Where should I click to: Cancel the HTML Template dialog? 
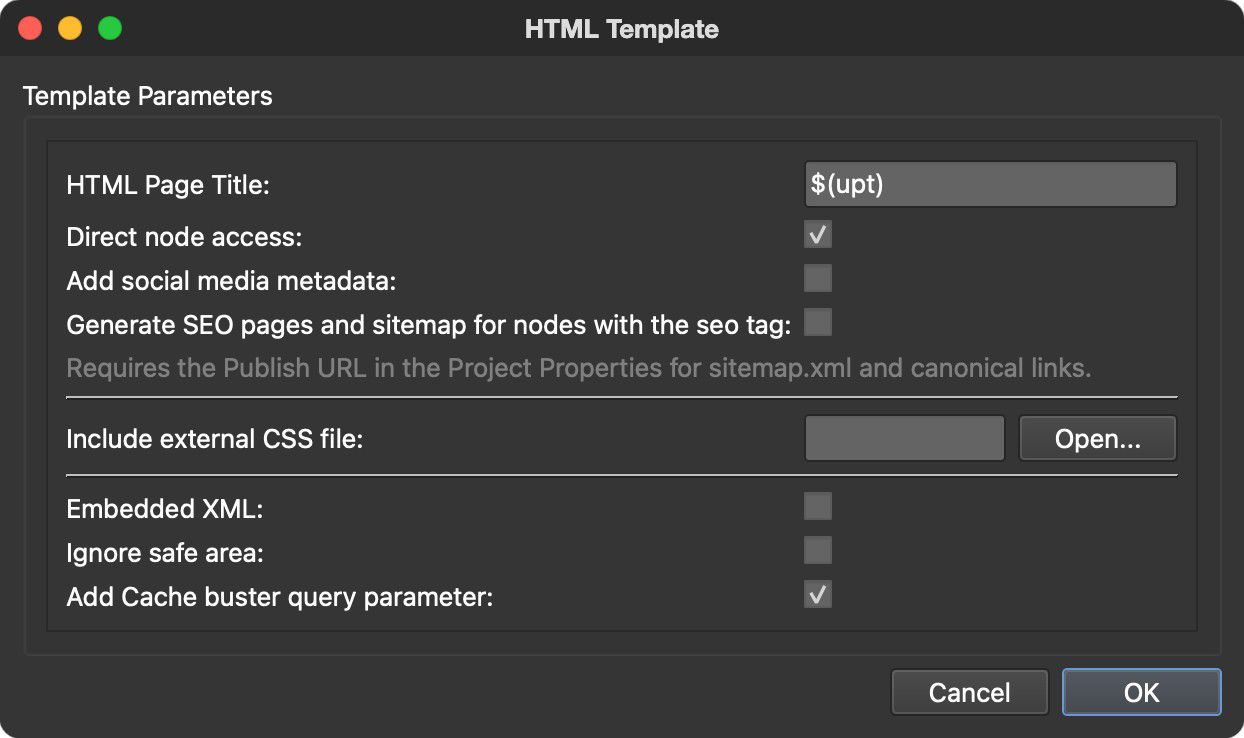970,692
